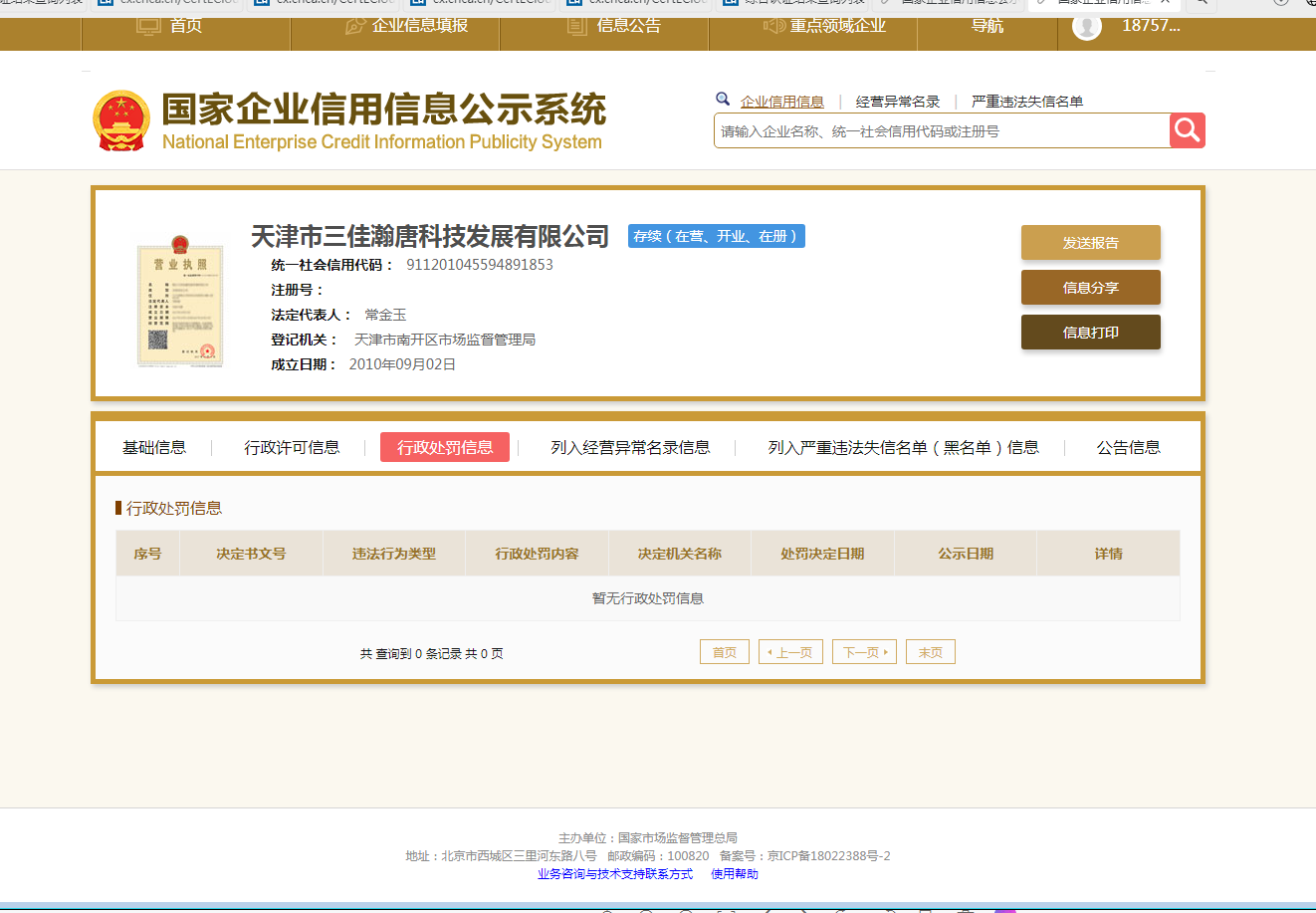1316x913 pixels.
Task: Click the 违法行为类型 column header
Action: (x=394, y=554)
